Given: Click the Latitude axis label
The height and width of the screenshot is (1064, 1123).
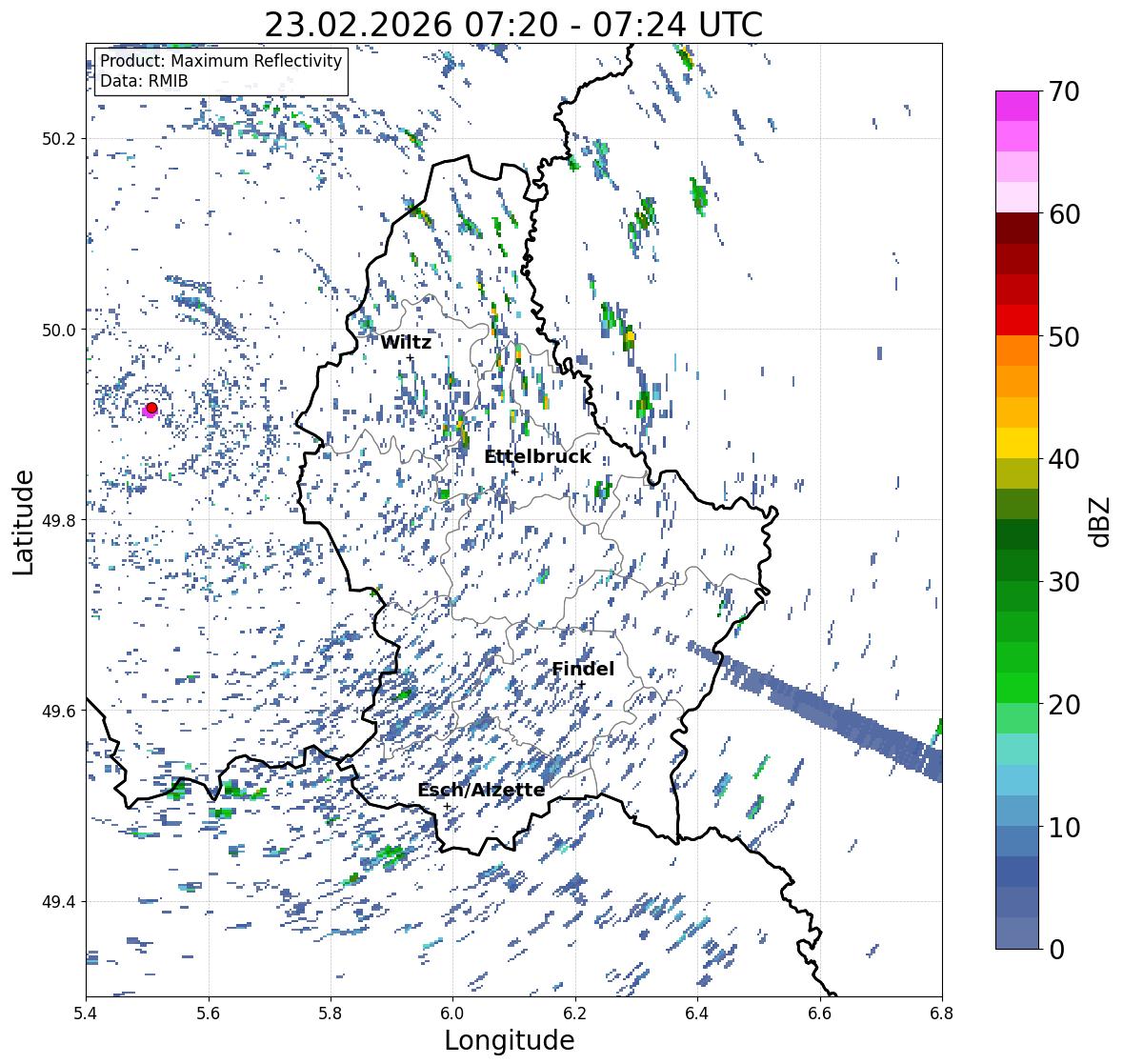Looking at the screenshot, I should [x=23, y=522].
